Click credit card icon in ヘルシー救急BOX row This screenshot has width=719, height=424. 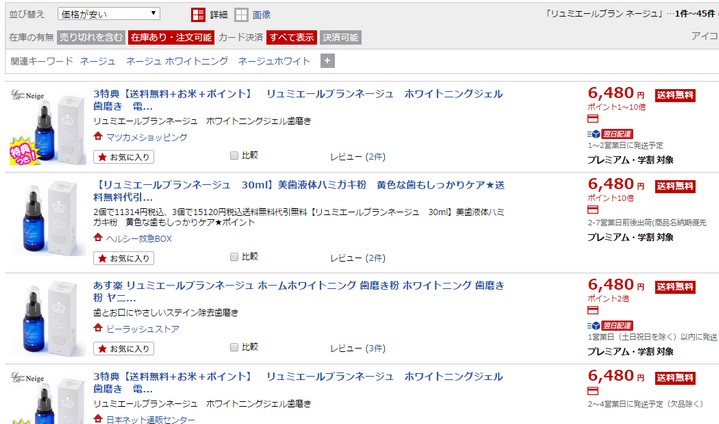[593, 210]
